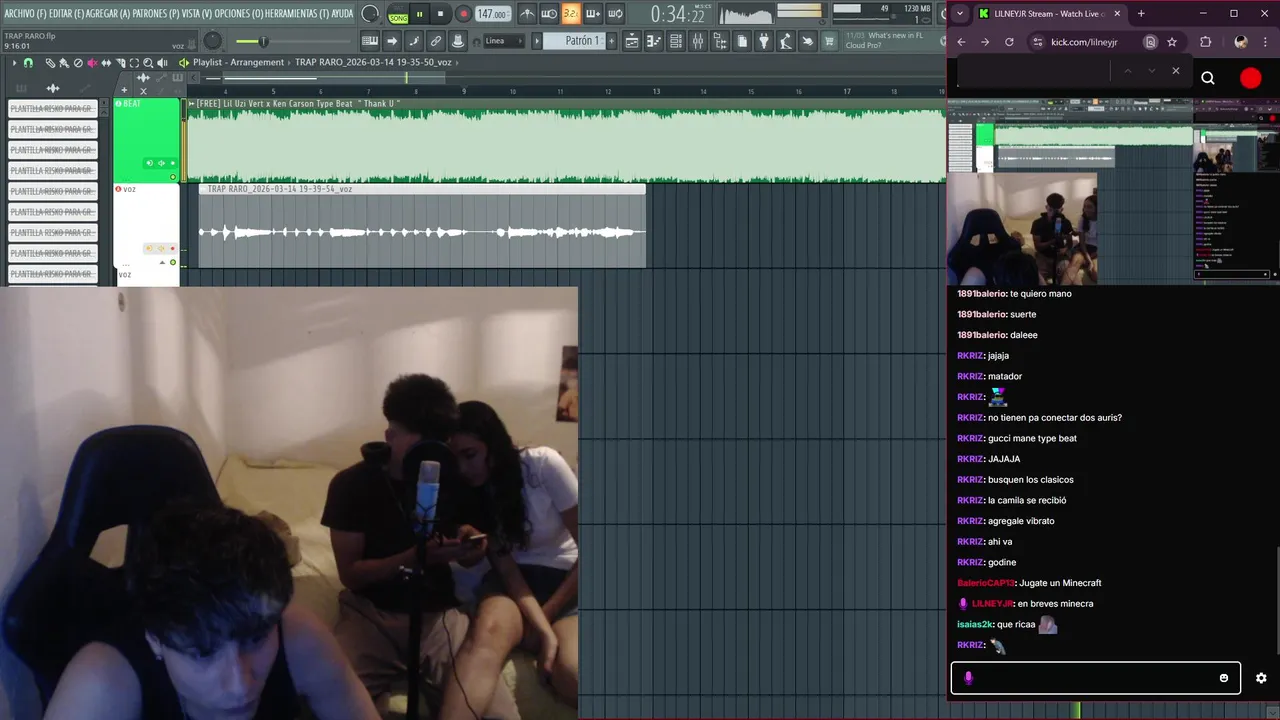Toggle overdub blend recording icon

[x=593, y=14]
